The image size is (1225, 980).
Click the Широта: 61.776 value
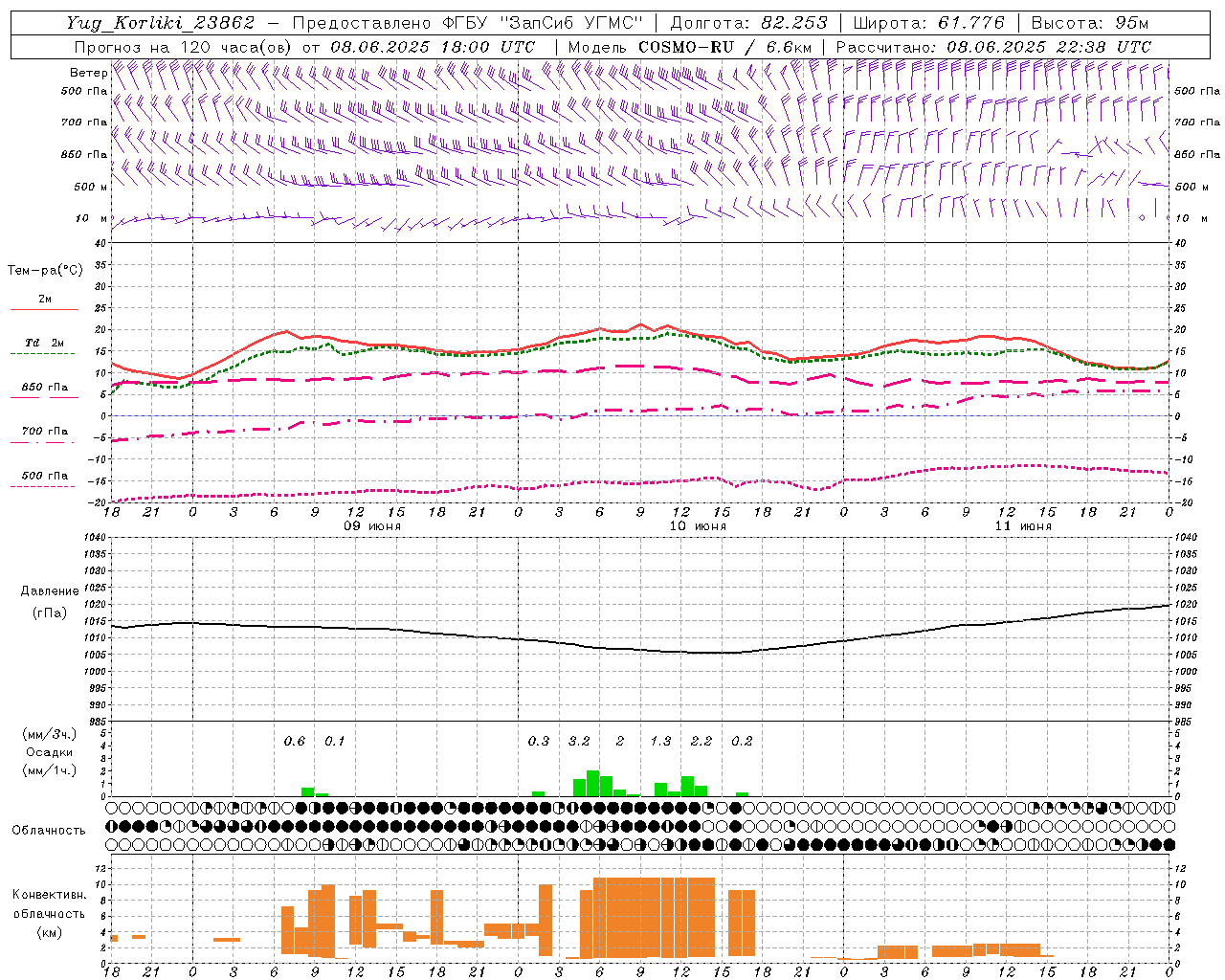(928, 23)
